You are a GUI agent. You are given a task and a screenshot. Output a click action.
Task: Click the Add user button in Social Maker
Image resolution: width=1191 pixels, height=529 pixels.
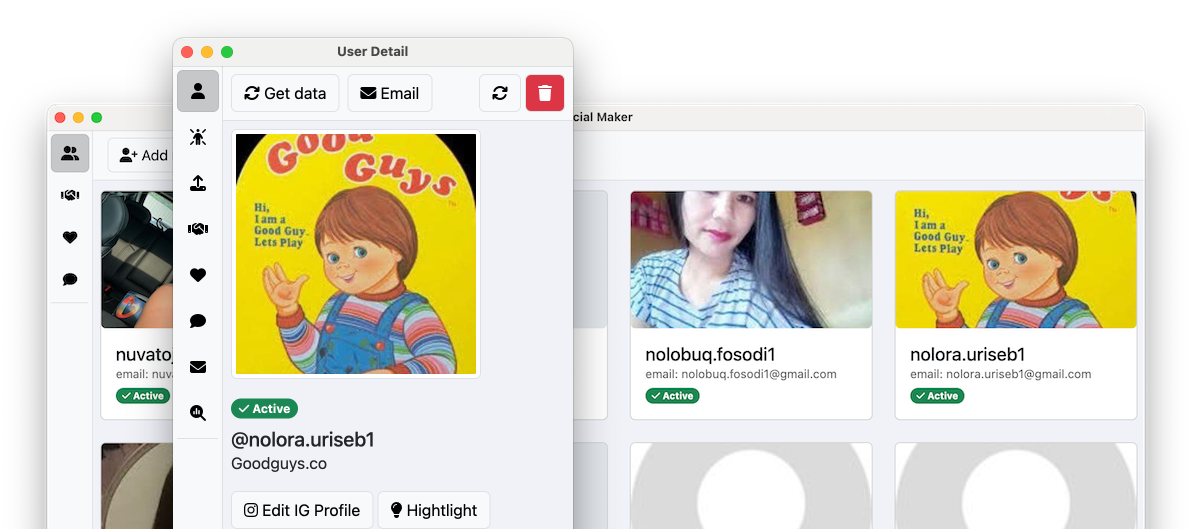pos(143,155)
